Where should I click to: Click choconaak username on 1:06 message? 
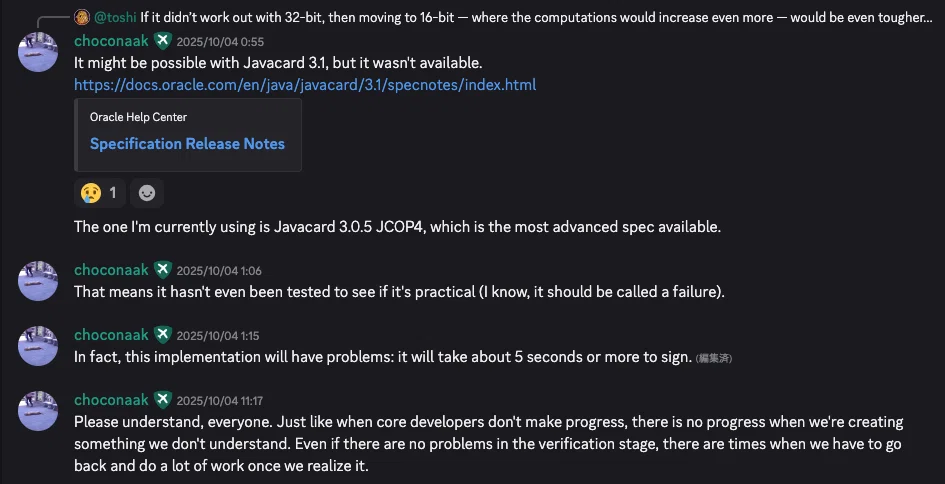click(x=111, y=270)
